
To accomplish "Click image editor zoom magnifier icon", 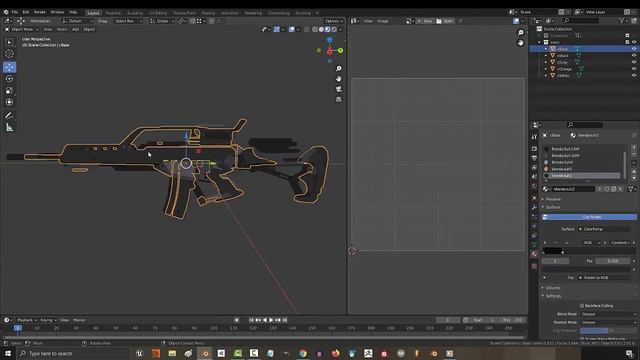I will click(520, 33).
